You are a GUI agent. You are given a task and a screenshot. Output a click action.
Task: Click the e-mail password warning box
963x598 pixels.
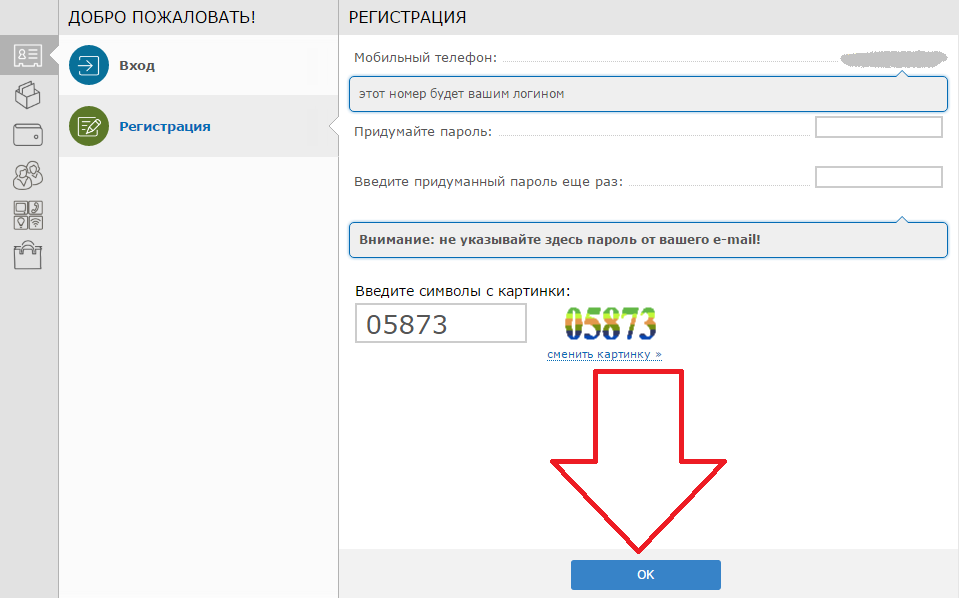point(648,239)
